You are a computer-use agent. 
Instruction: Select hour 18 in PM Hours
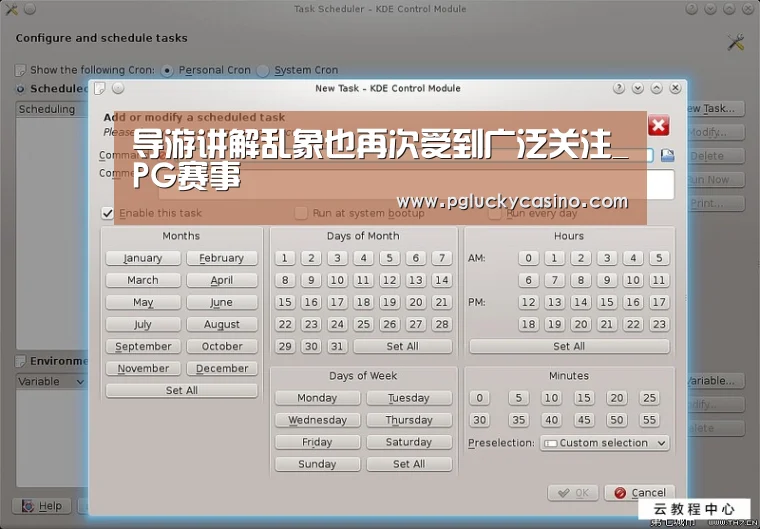528,324
